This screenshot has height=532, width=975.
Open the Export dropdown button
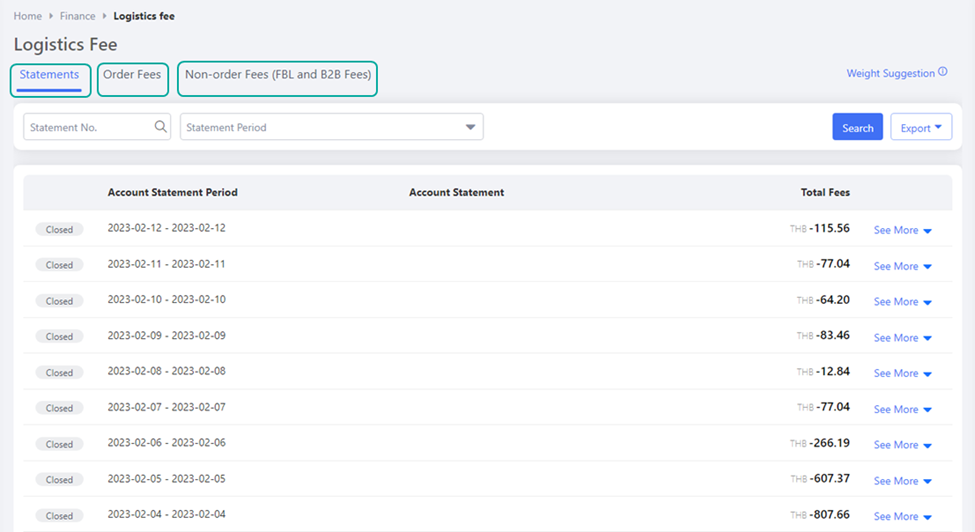click(x=920, y=128)
